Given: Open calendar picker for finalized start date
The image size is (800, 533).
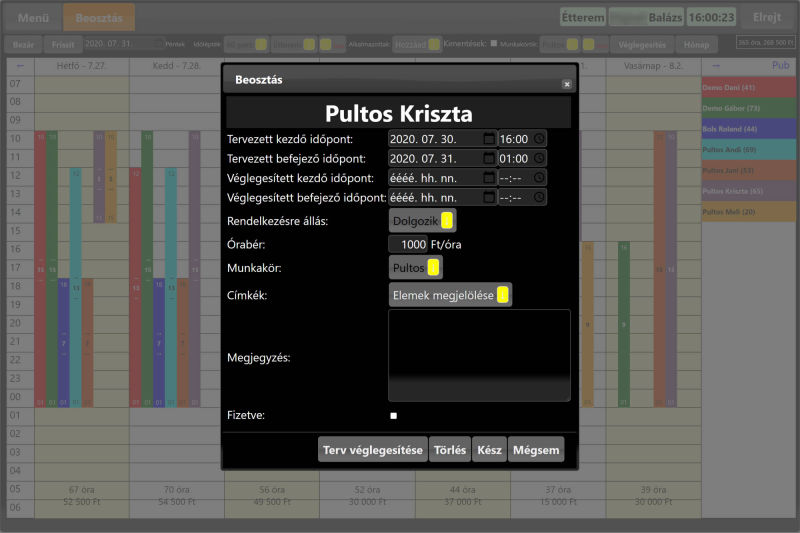Looking at the screenshot, I should point(488,177).
